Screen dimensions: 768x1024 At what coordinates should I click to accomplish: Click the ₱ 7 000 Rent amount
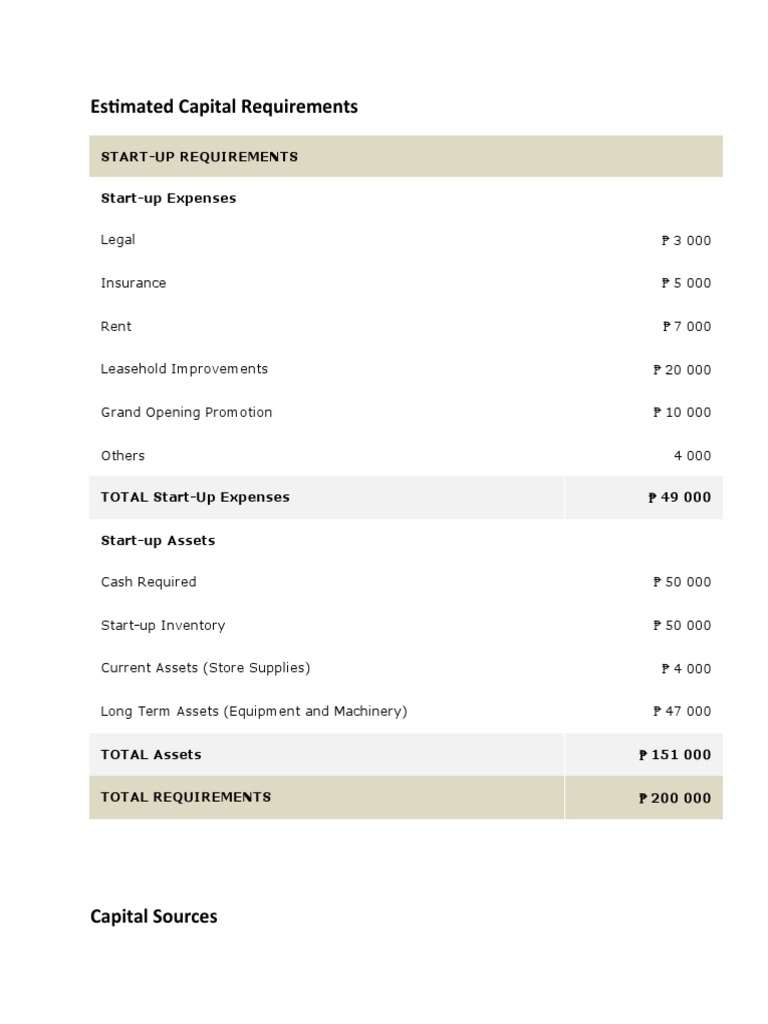click(686, 327)
